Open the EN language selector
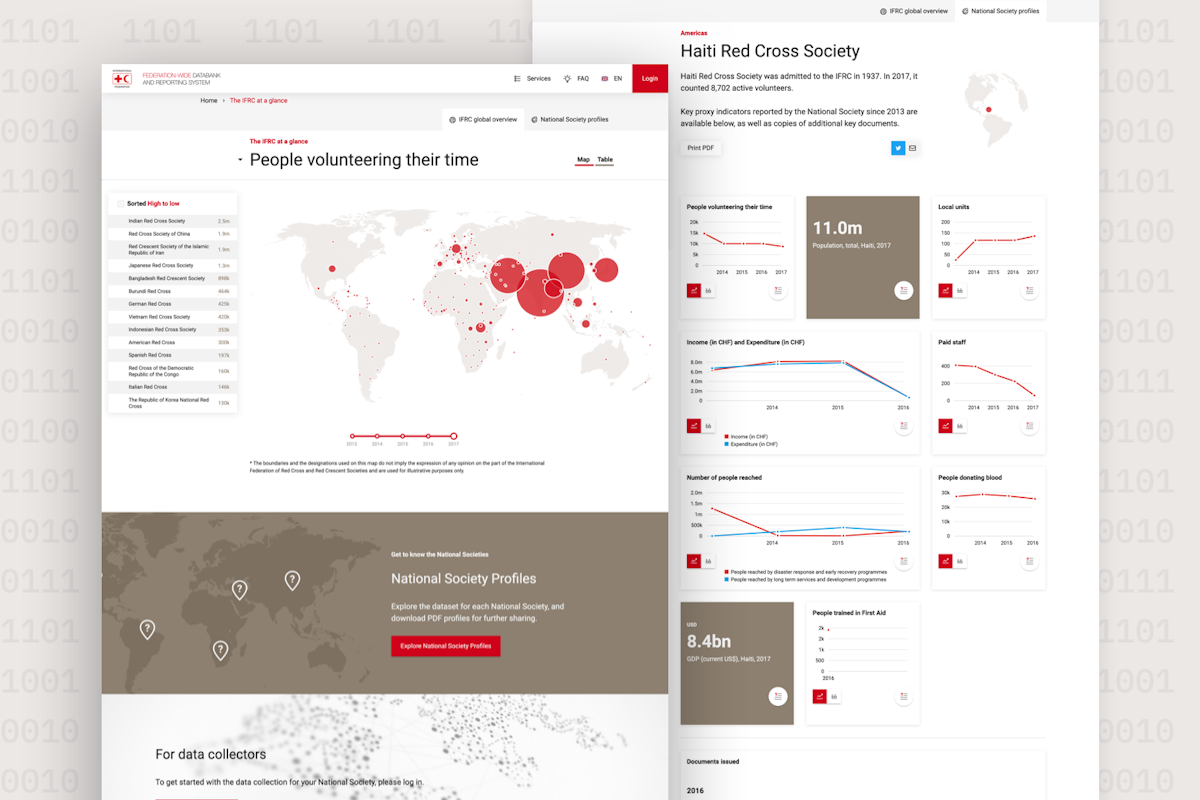Viewport: 1200px width, 800px height. (x=612, y=78)
